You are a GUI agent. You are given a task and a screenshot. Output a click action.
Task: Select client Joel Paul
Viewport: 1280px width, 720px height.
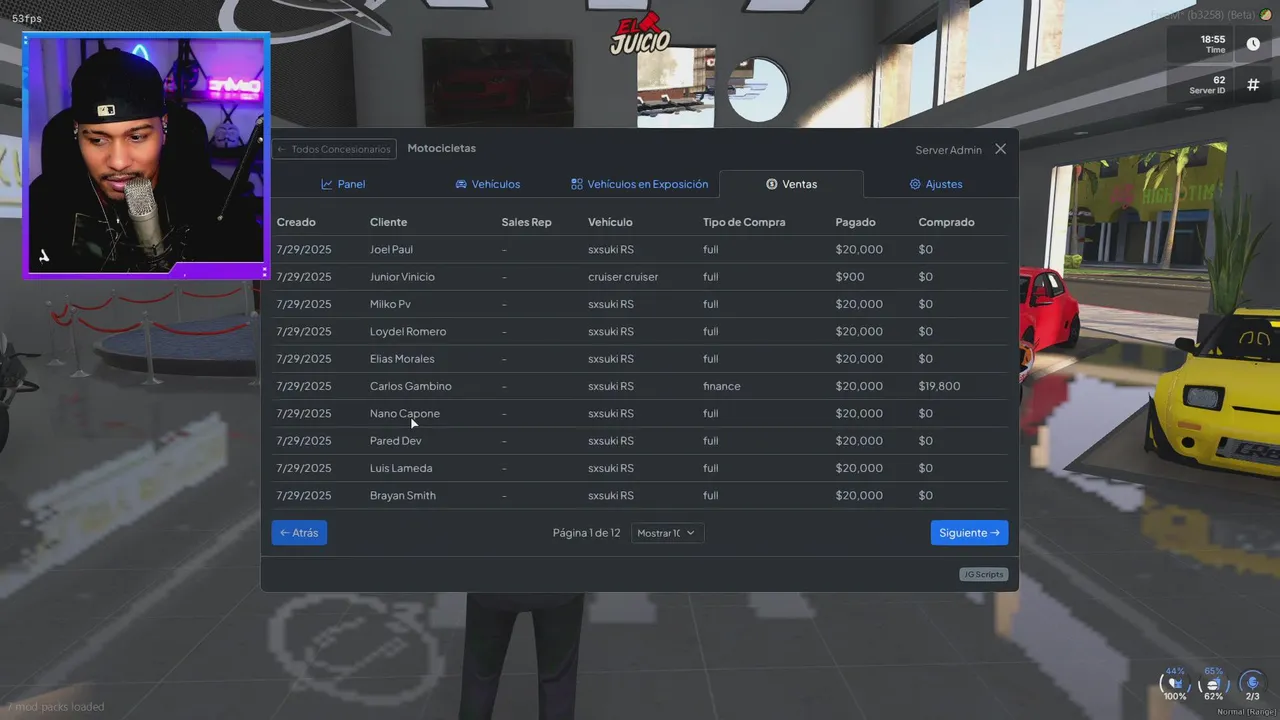(x=391, y=249)
